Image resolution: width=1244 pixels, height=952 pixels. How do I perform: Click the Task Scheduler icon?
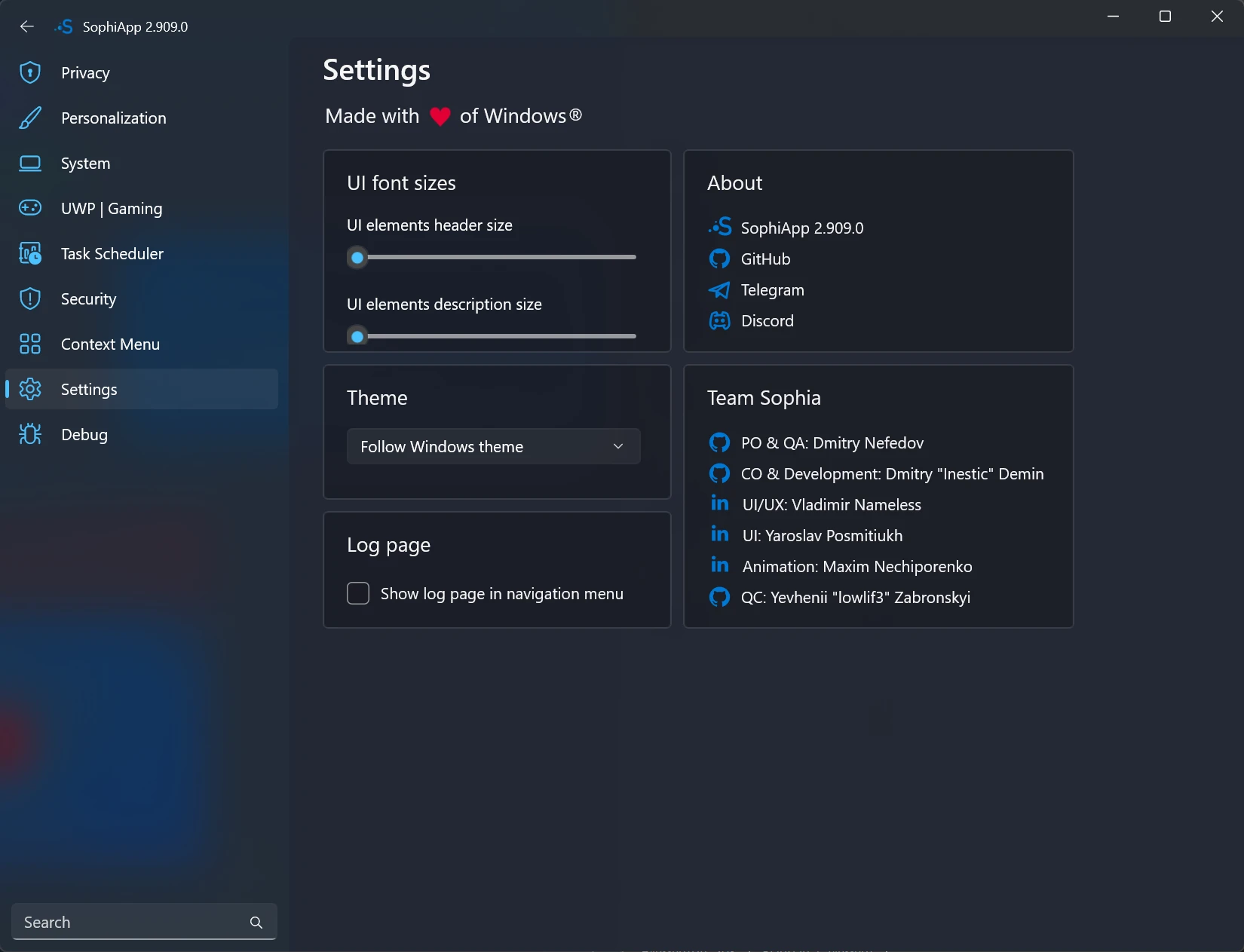(30, 253)
